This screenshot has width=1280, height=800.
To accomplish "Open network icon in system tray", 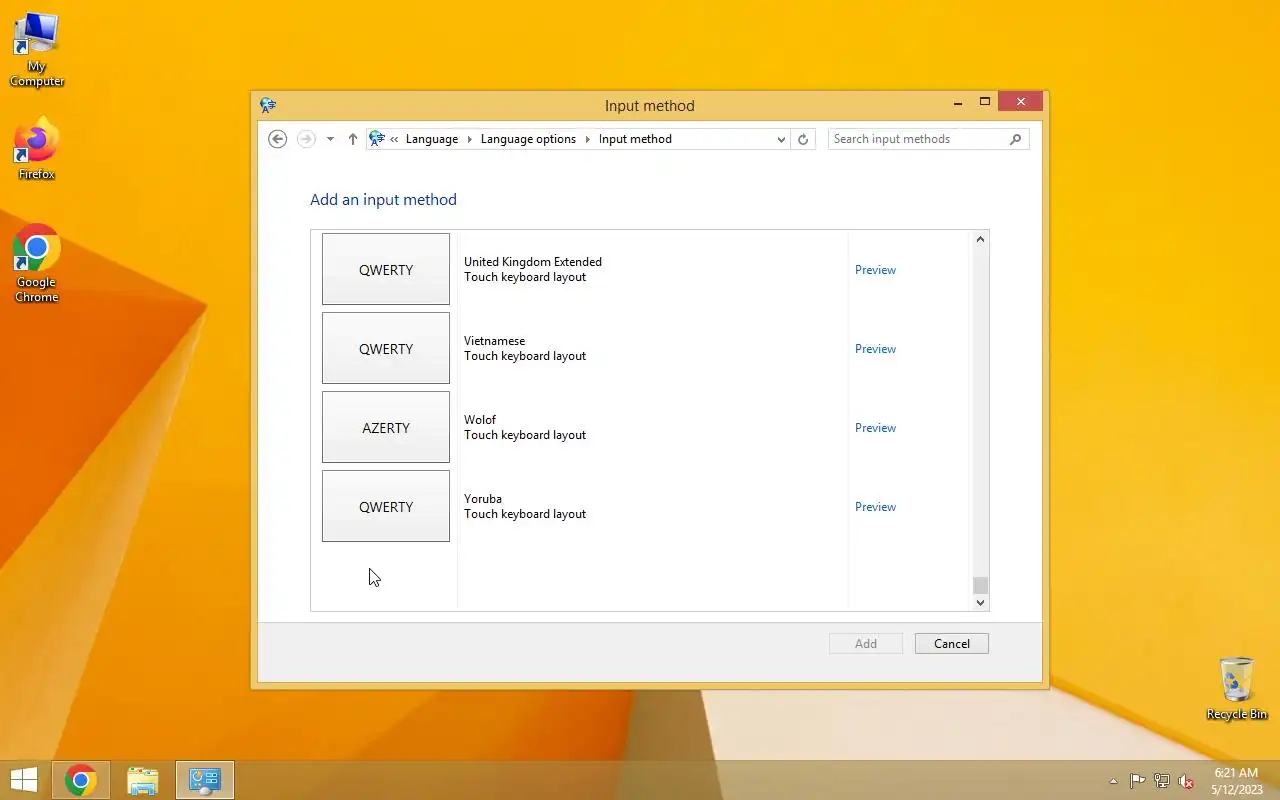I will pos(1162,781).
